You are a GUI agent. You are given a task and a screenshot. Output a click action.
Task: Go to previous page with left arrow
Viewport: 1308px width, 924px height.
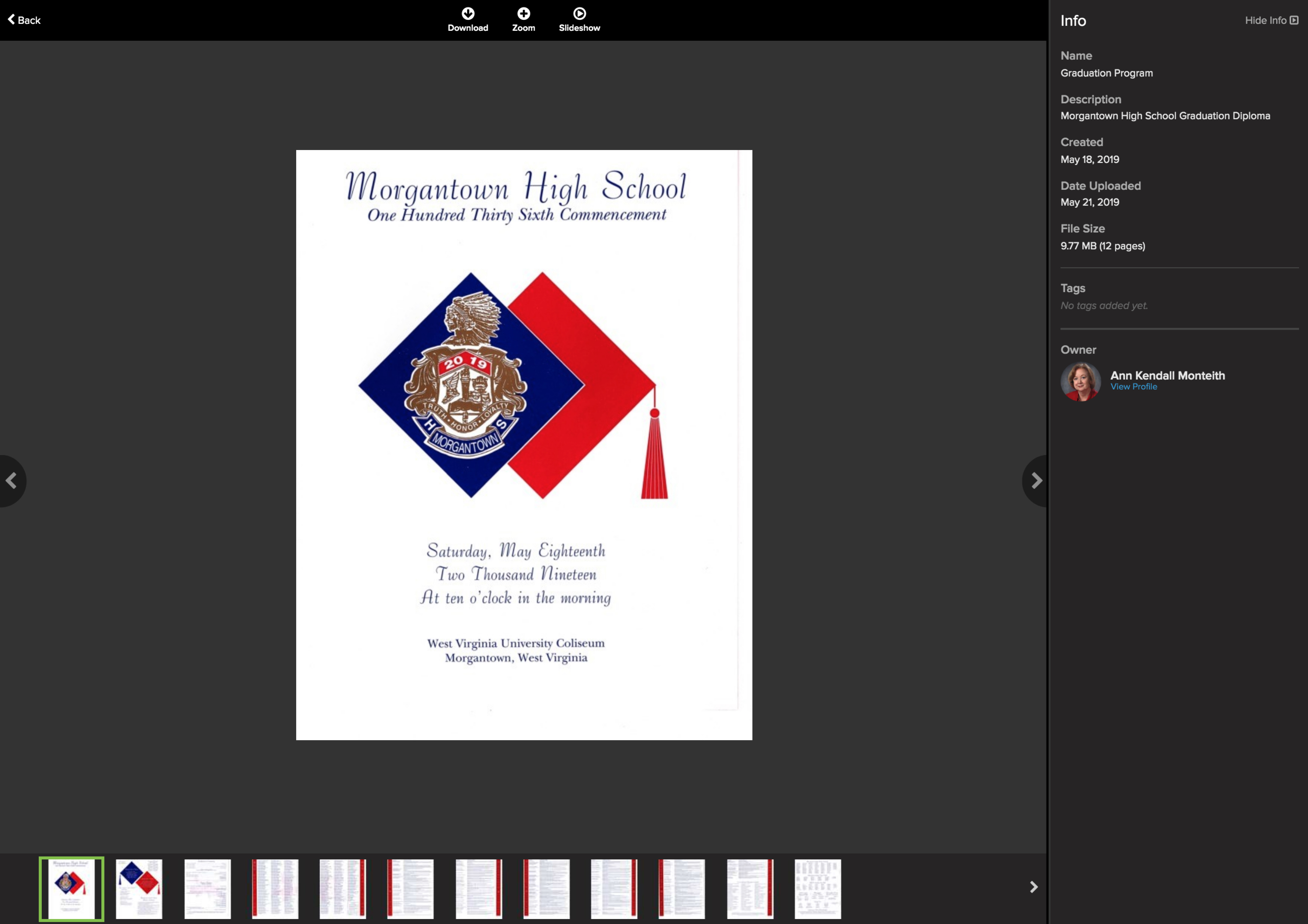pos(11,481)
